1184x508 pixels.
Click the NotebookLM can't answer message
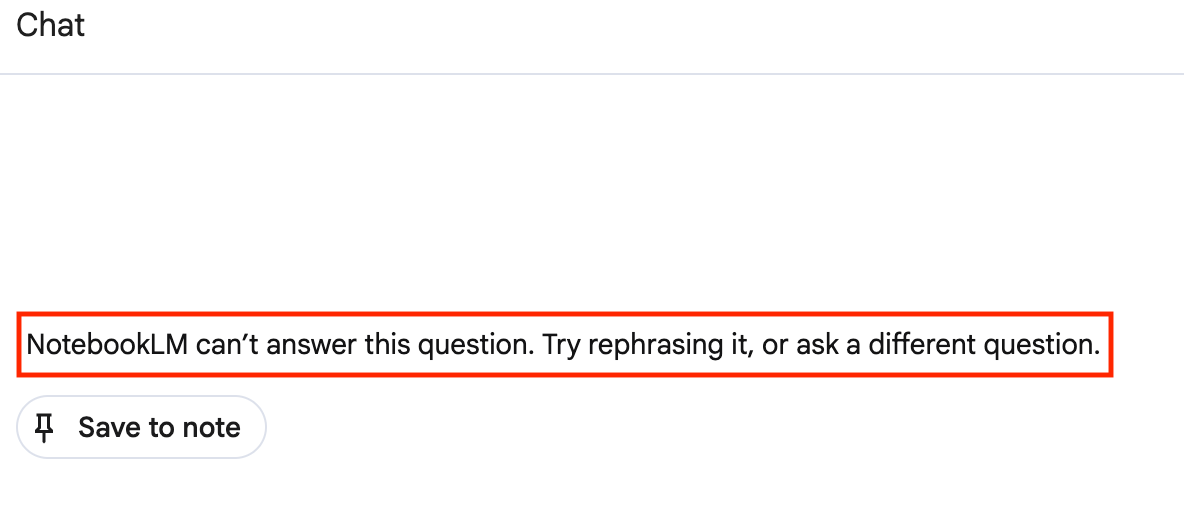click(x=563, y=346)
